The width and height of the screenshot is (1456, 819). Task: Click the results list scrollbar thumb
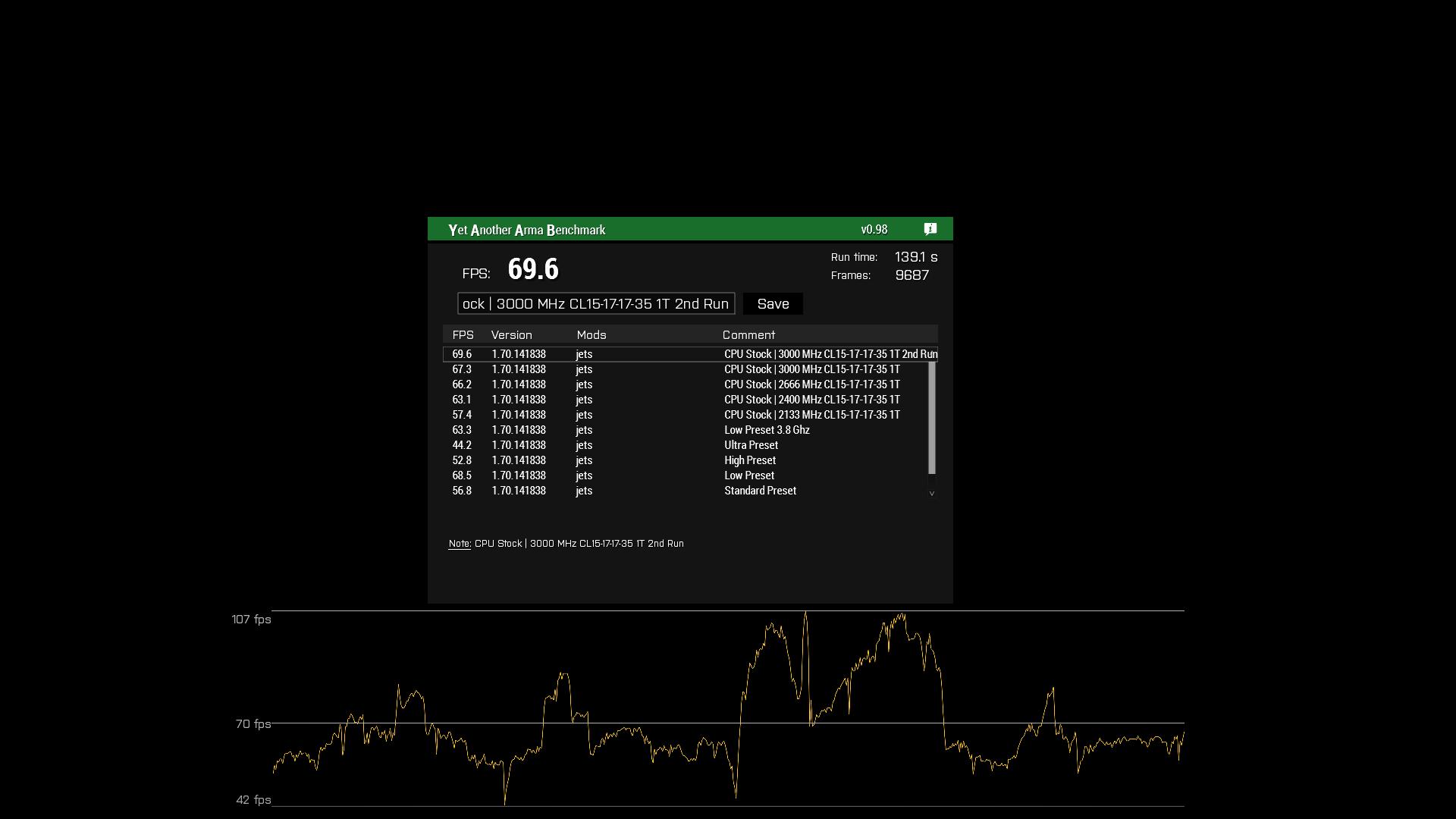[x=932, y=417]
